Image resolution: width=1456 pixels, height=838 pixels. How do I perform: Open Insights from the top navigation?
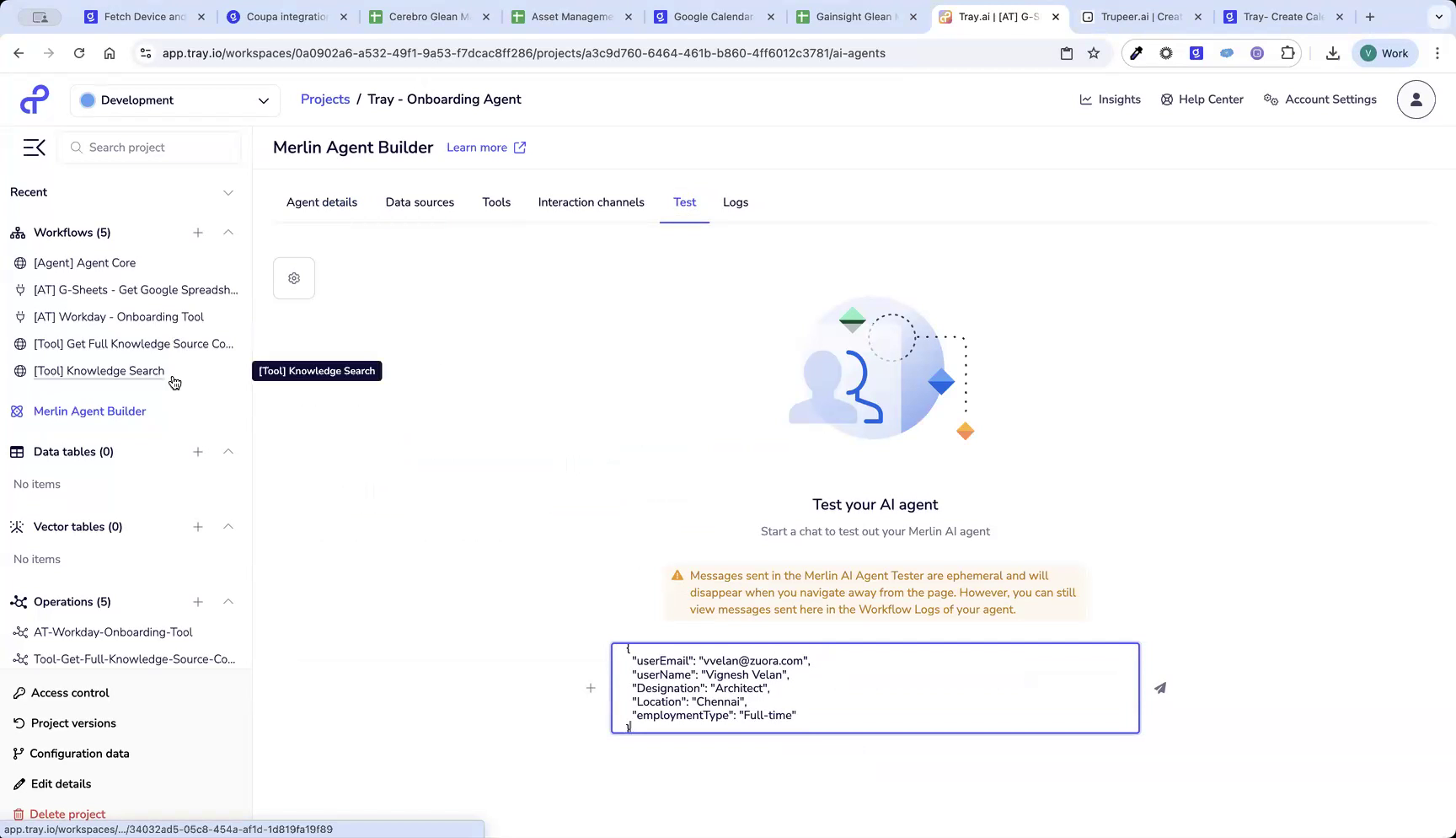1111,99
